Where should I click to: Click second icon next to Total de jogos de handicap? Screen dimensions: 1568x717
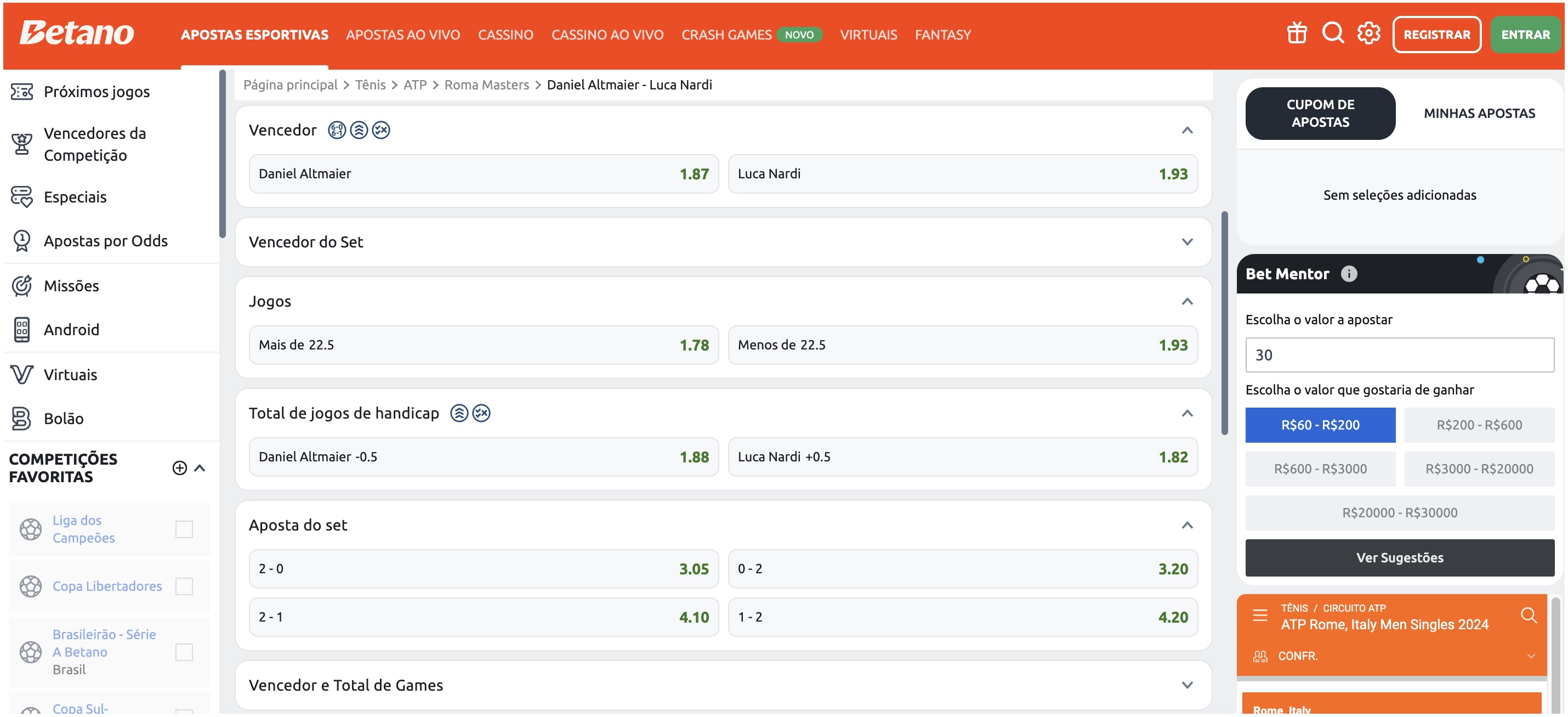(481, 413)
